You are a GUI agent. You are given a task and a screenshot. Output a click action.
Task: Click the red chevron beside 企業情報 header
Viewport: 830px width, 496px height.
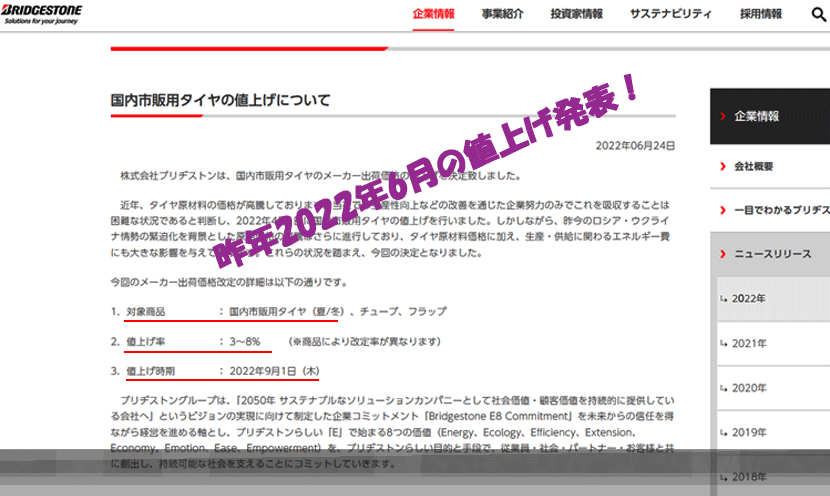pos(723,116)
